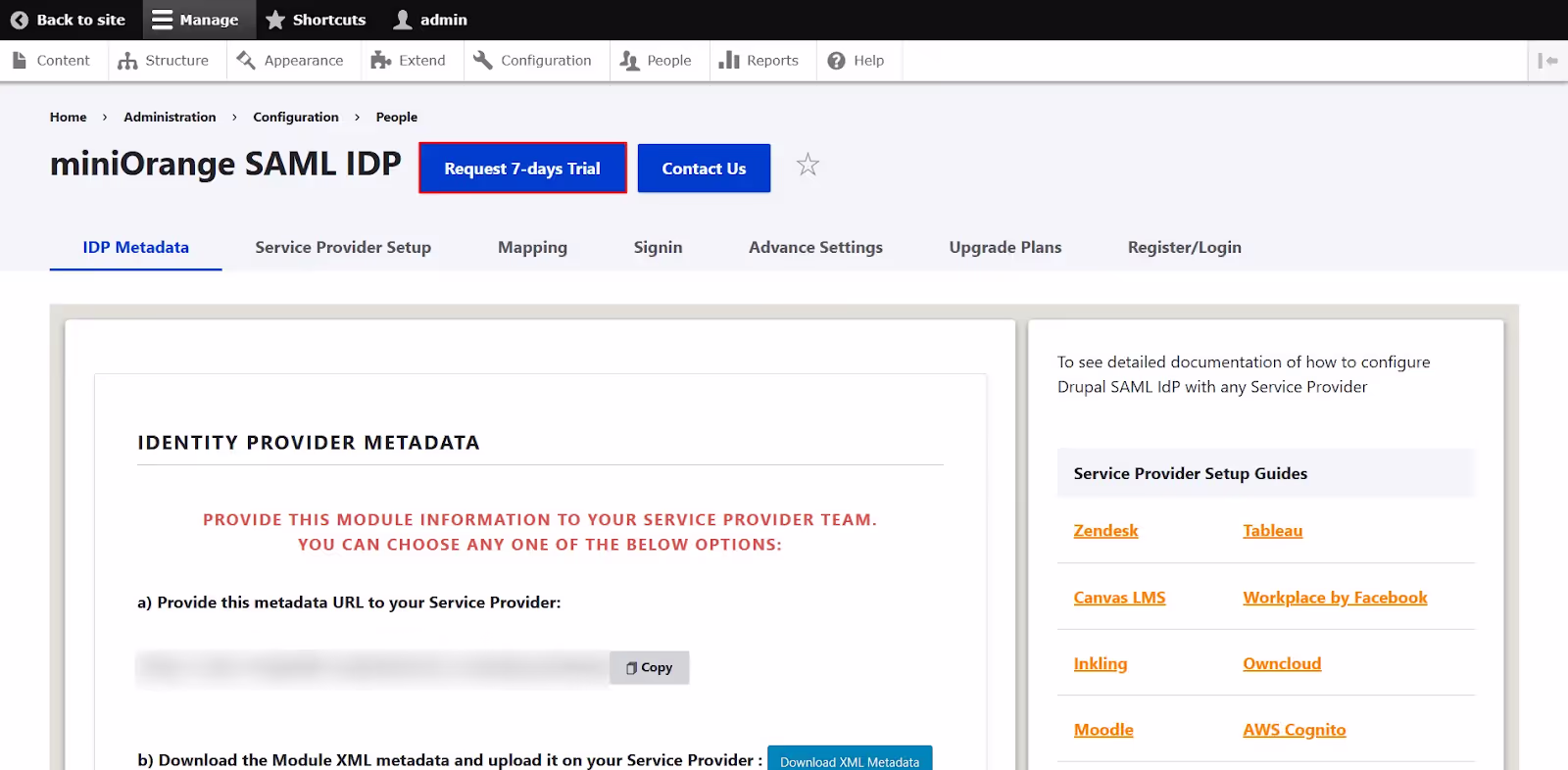The width and height of the screenshot is (1568, 770).
Task: Open the Owncloud setup guide
Action: pyautogui.click(x=1282, y=664)
